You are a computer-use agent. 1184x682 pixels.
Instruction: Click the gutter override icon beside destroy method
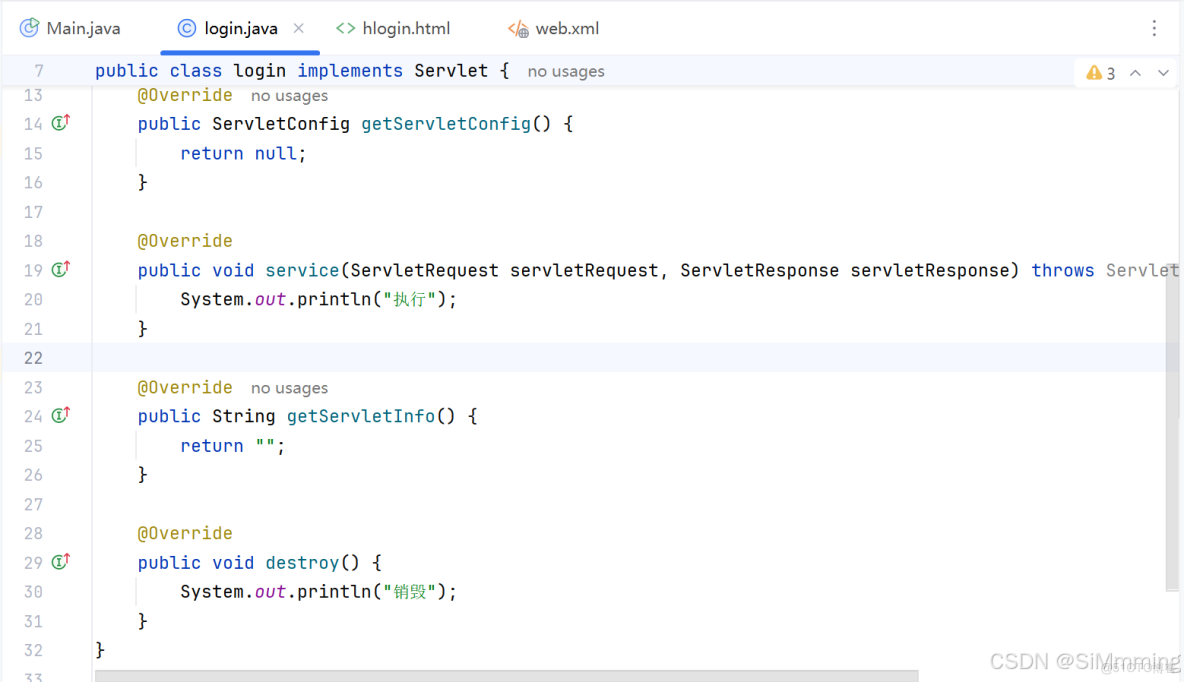click(60, 561)
